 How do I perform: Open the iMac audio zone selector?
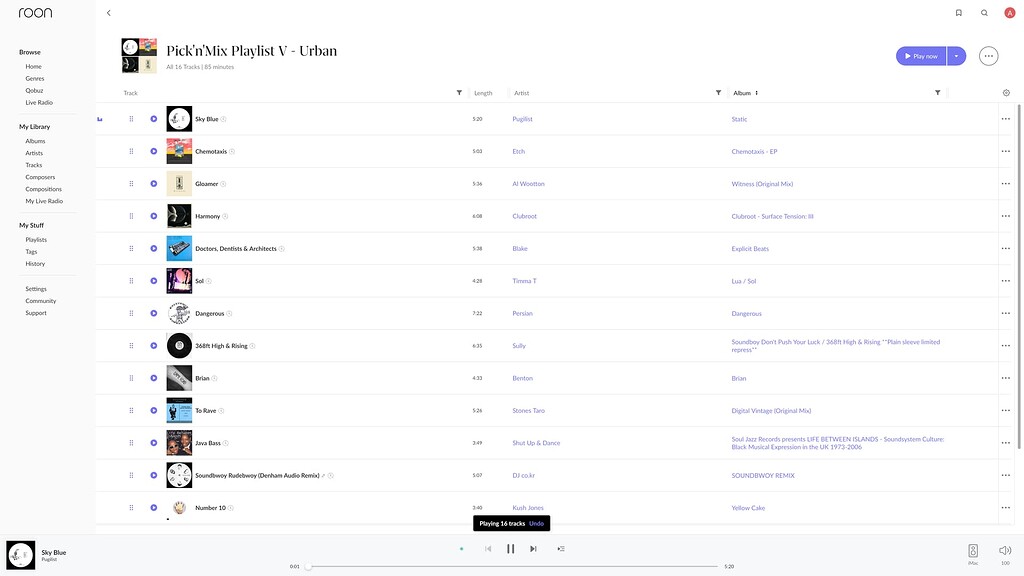coord(973,553)
